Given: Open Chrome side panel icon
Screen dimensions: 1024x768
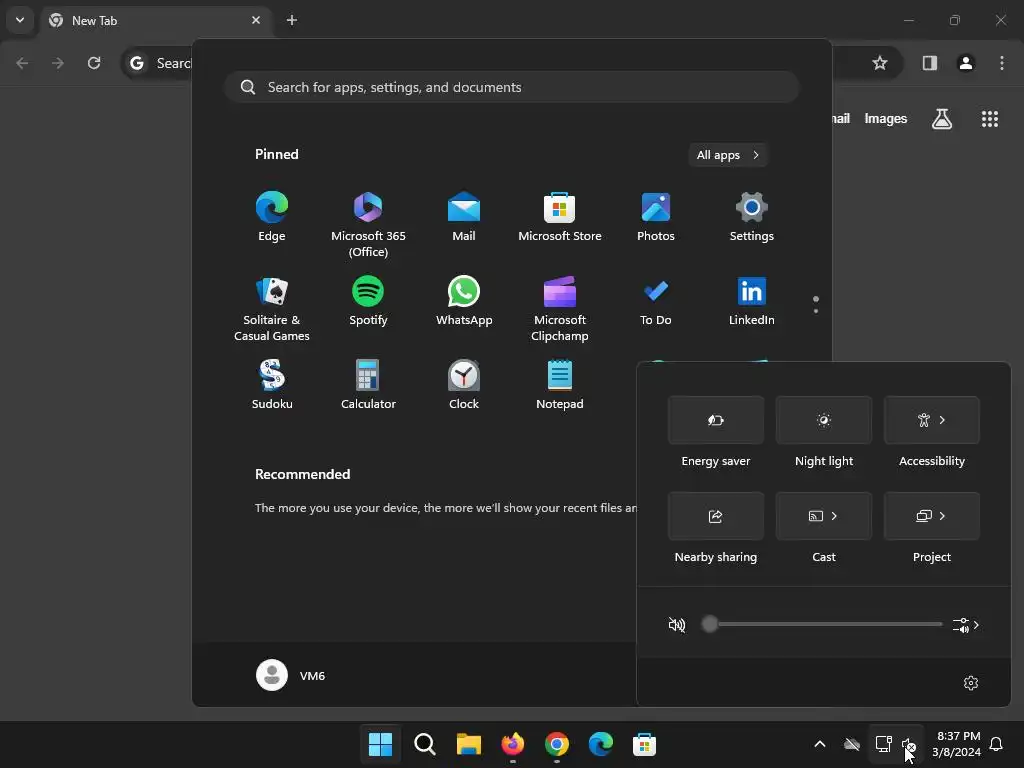Looking at the screenshot, I should click(929, 63).
